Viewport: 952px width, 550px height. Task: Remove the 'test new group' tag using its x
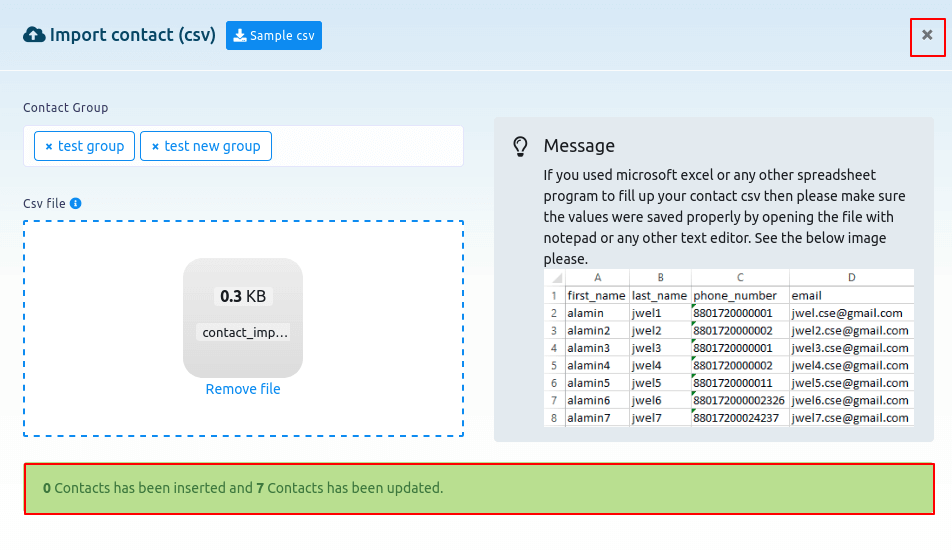[155, 147]
